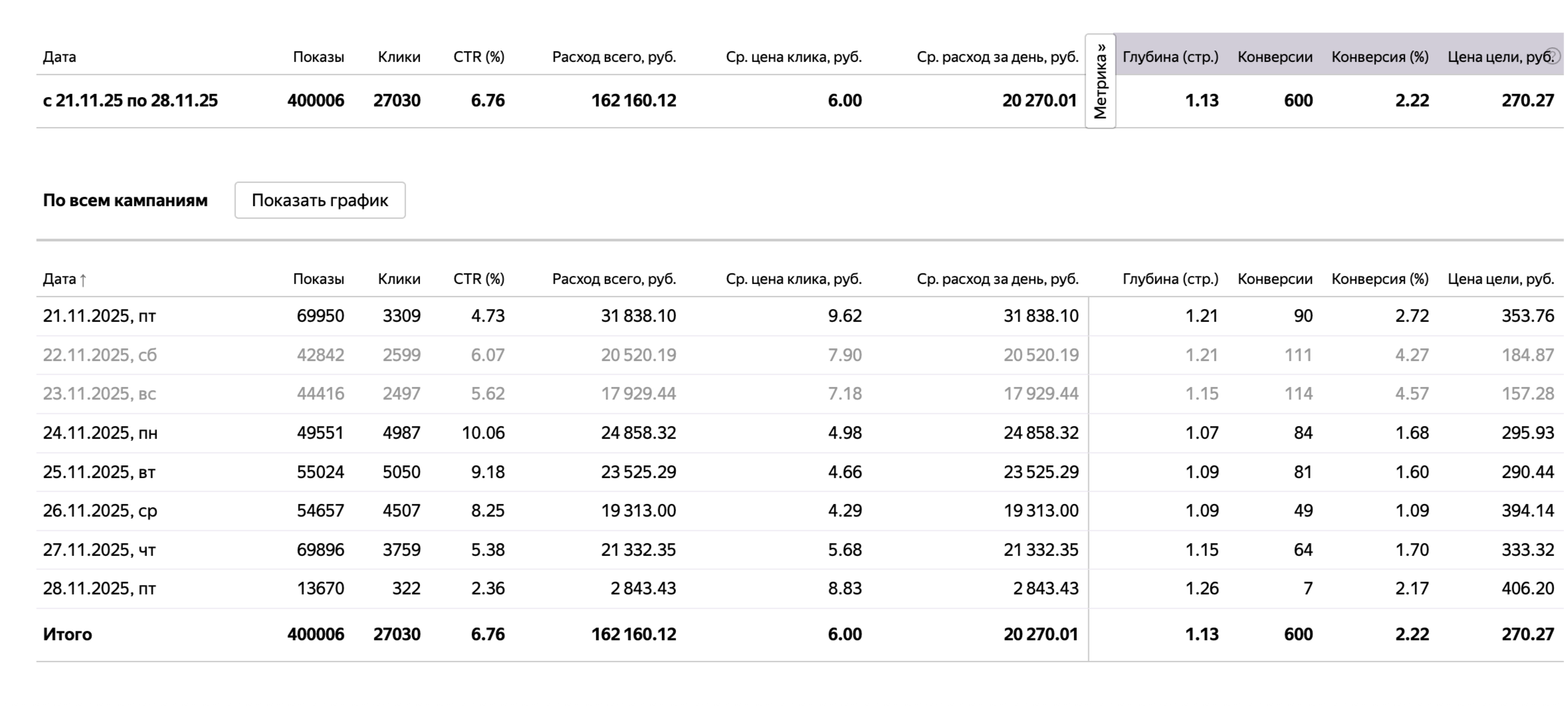Click the help question-mark icon in the top header
1568x706 pixels.
(x=1552, y=56)
